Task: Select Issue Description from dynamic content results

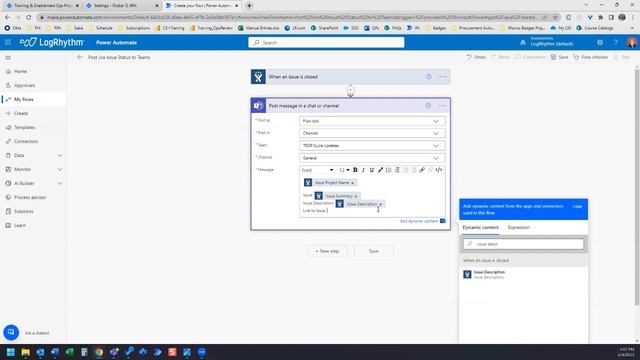Action: (524, 274)
